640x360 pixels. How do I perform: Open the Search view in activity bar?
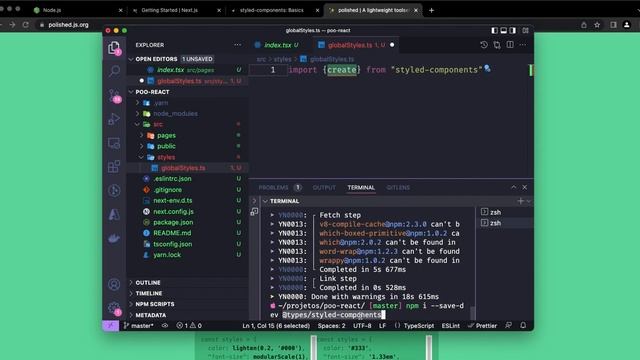[x=114, y=71]
